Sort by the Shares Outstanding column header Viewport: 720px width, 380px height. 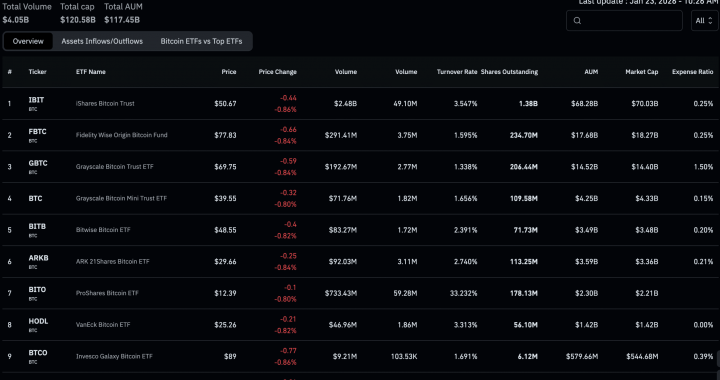point(509,72)
